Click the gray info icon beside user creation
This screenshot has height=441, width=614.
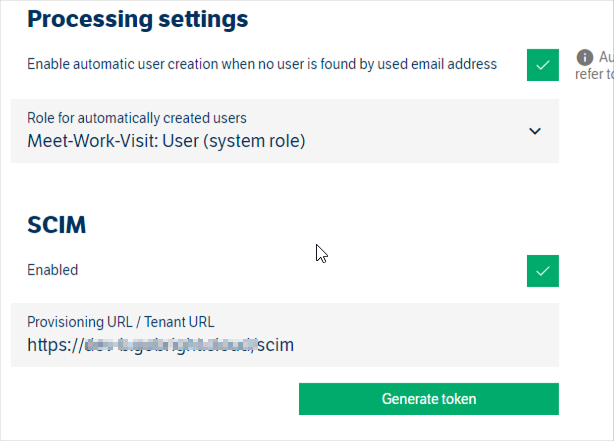(584, 58)
